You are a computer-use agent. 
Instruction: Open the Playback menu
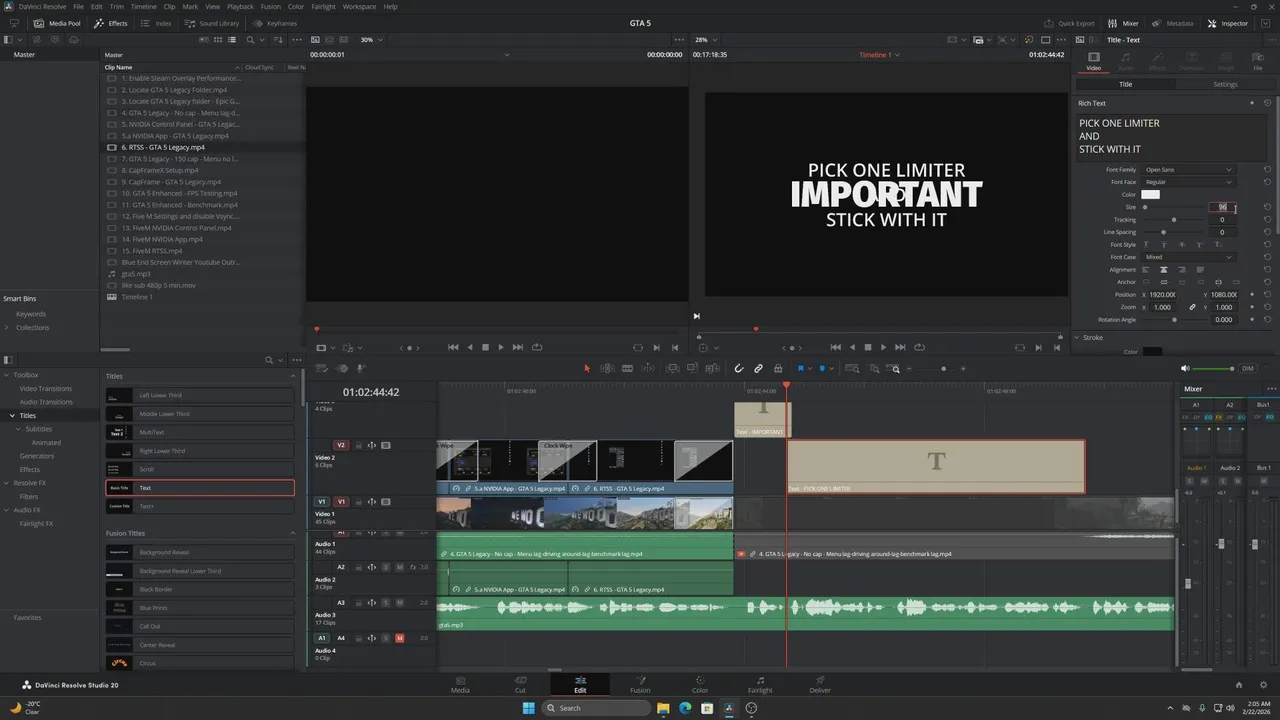coord(240,7)
